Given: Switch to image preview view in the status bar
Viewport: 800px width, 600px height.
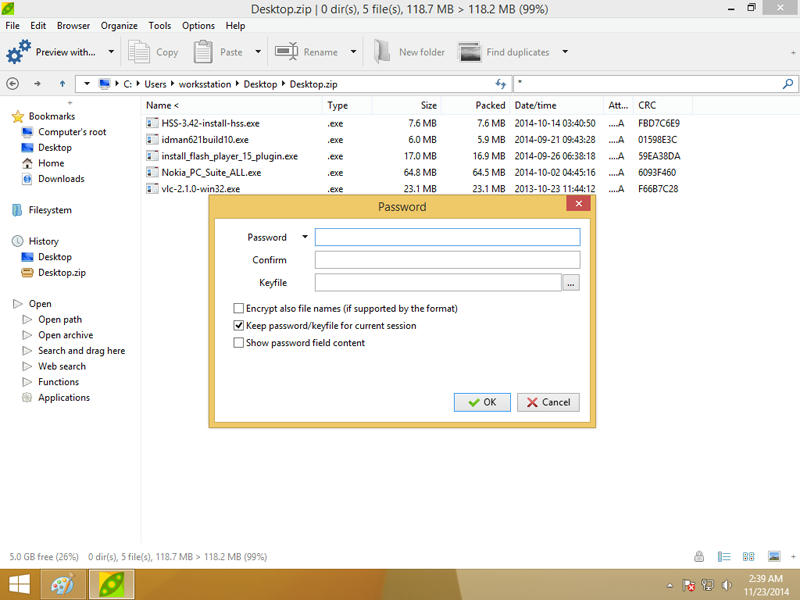Looking at the screenshot, I should tap(774, 557).
